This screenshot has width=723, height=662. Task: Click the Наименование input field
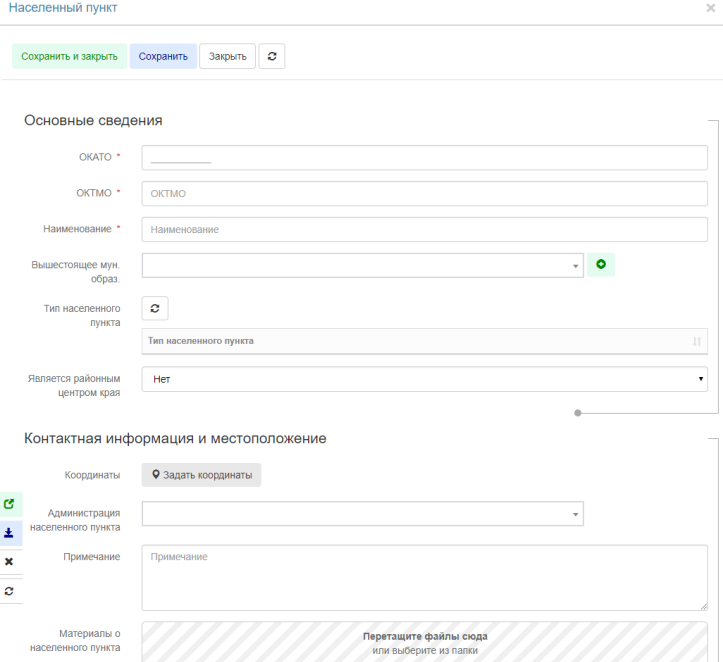(x=424, y=229)
